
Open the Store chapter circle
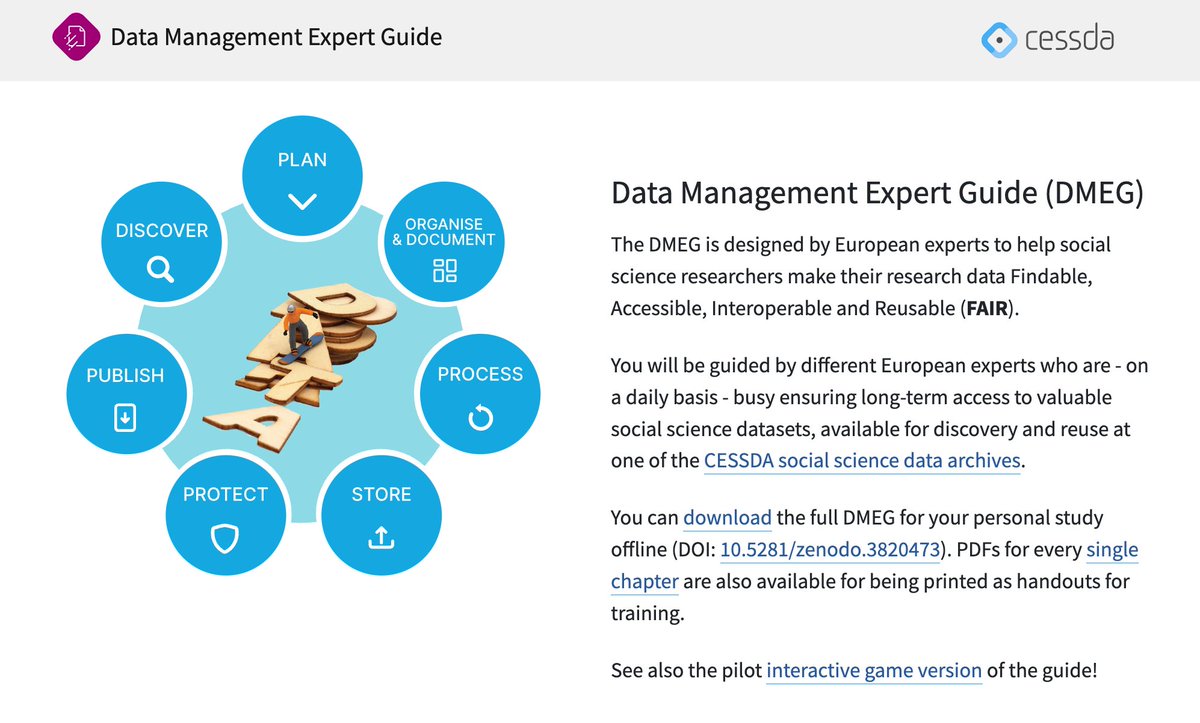pyautogui.click(x=381, y=515)
